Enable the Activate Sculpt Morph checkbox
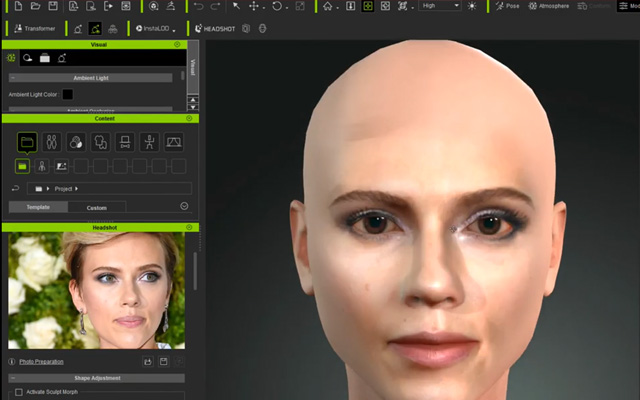This screenshot has height=400, width=640. click(19, 392)
